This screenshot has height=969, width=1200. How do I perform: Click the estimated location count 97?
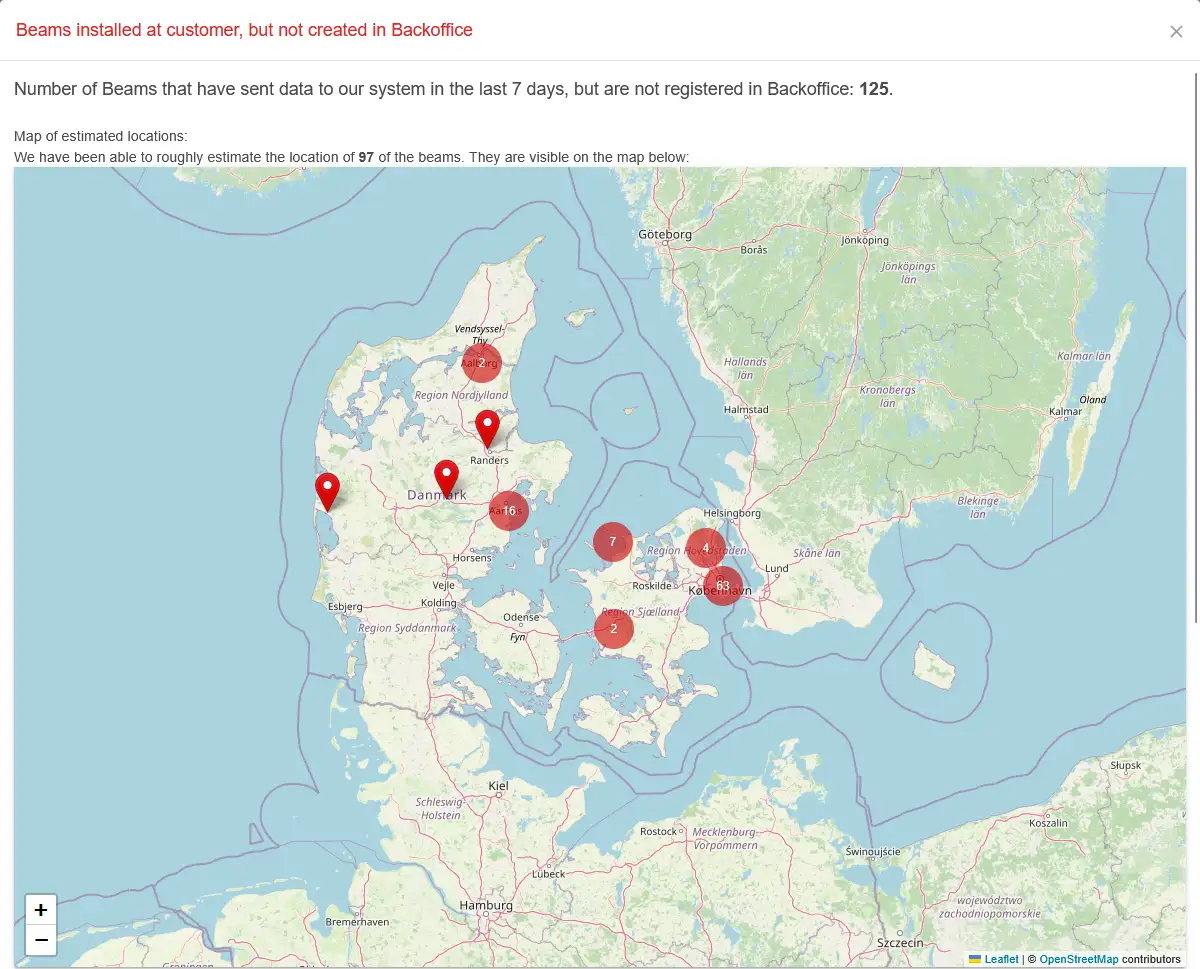[x=366, y=157]
